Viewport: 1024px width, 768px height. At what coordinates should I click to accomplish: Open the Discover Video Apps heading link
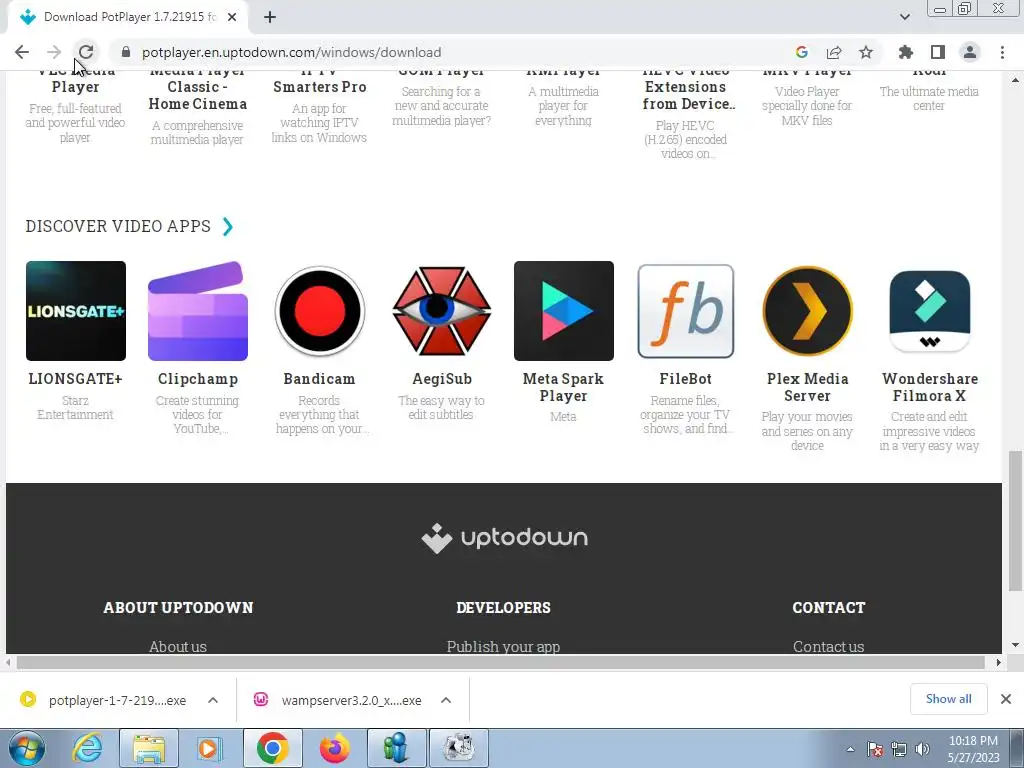click(x=118, y=226)
